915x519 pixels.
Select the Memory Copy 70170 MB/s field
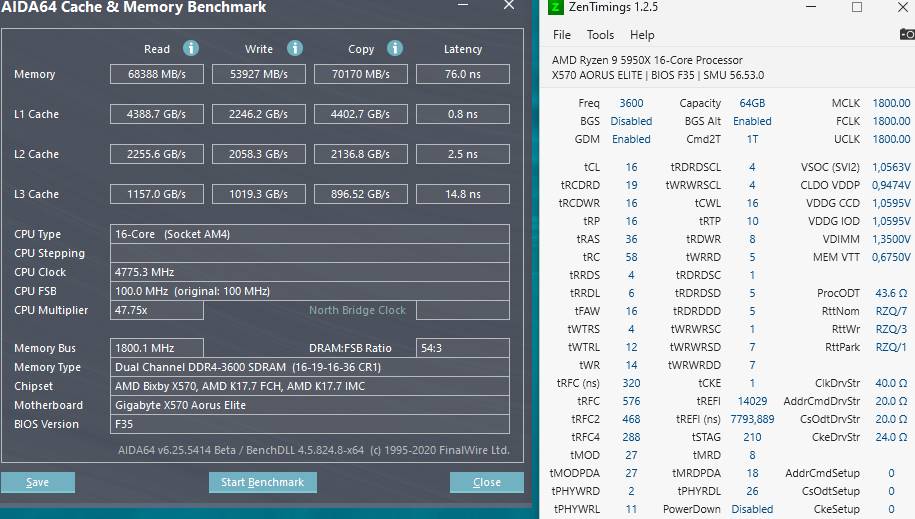click(x=361, y=74)
